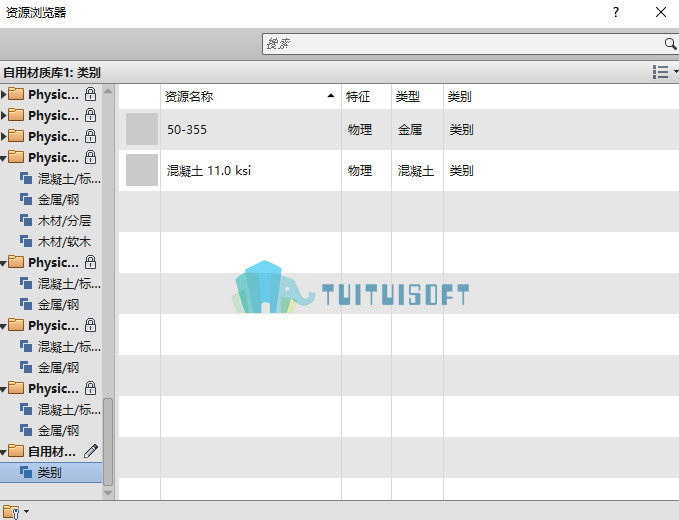Select the 金属/钢 item directly above 自用材 folder
The image size is (679, 520).
tap(58, 430)
